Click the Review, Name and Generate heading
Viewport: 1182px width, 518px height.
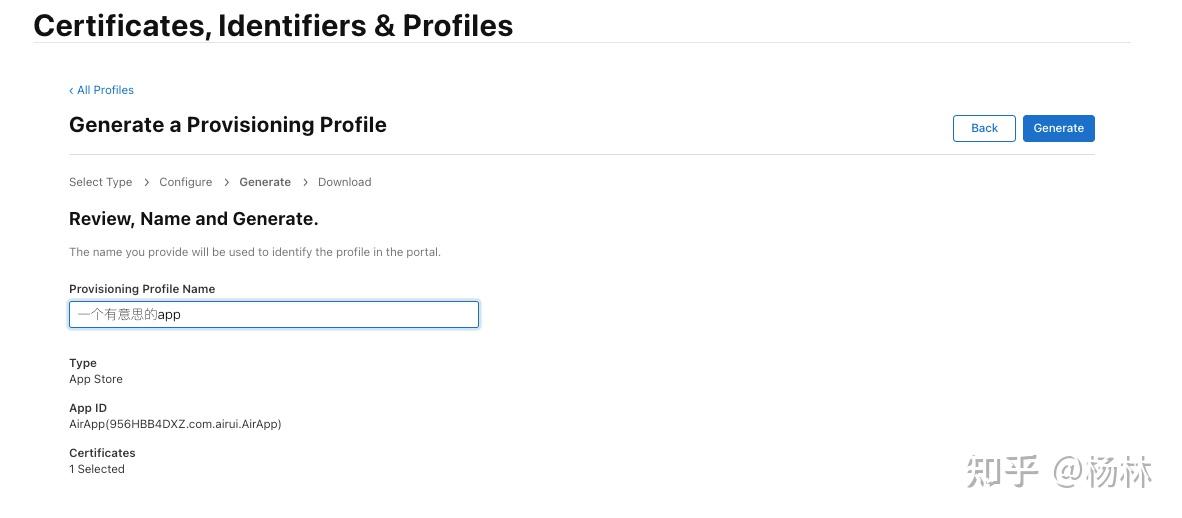(193, 218)
